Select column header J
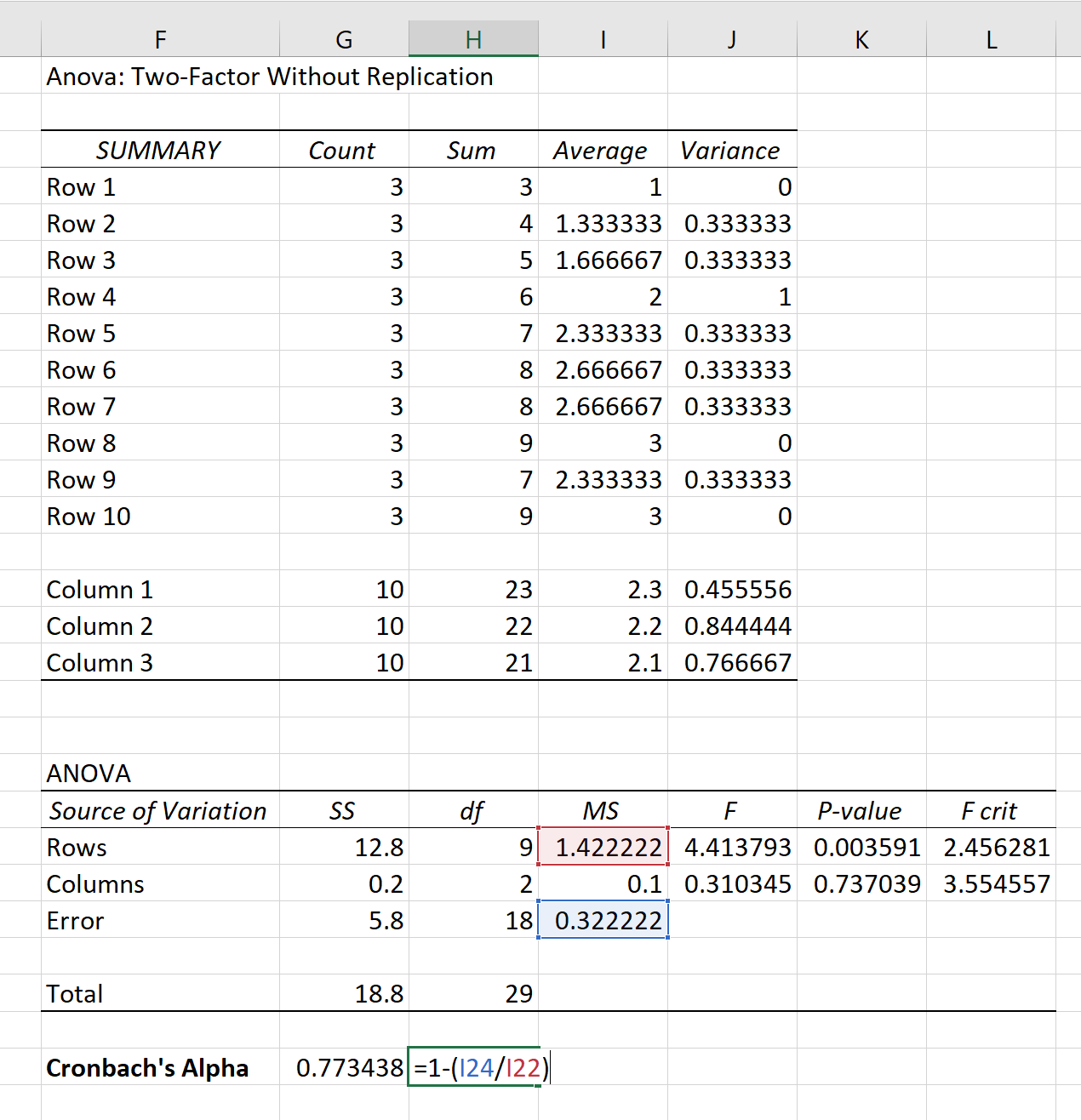Screen dimensions: 1081x1120 pos(732,38)
